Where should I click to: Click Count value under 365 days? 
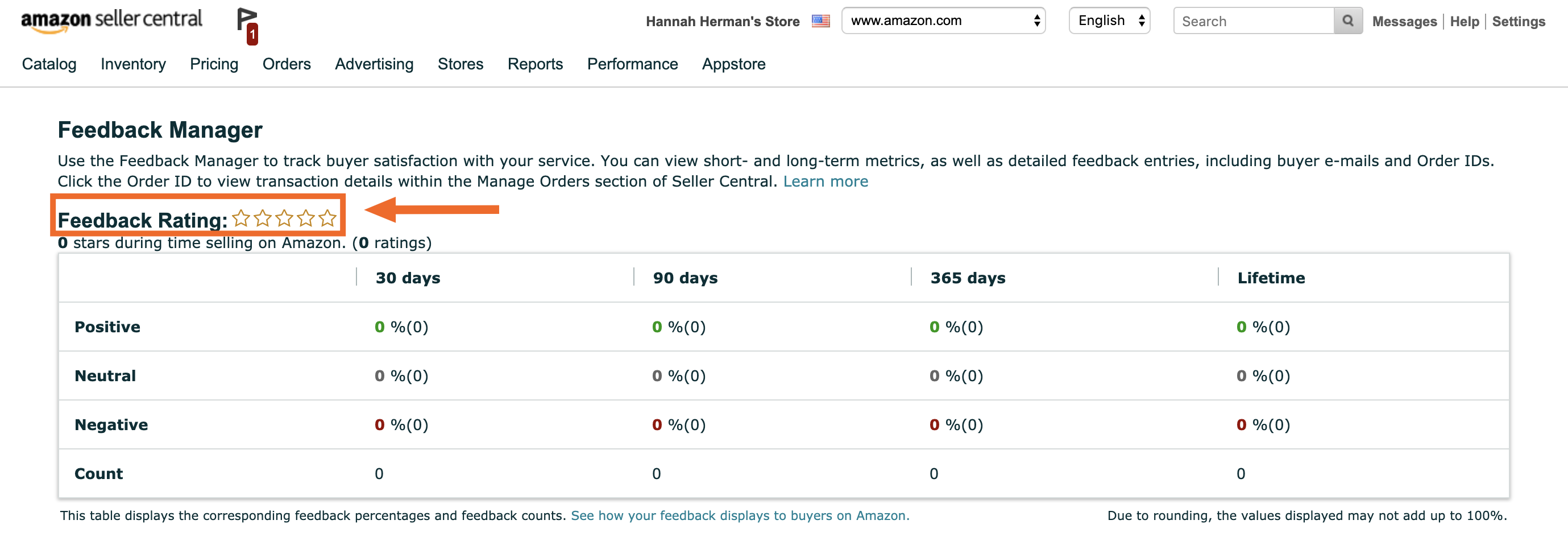(934, 473)
